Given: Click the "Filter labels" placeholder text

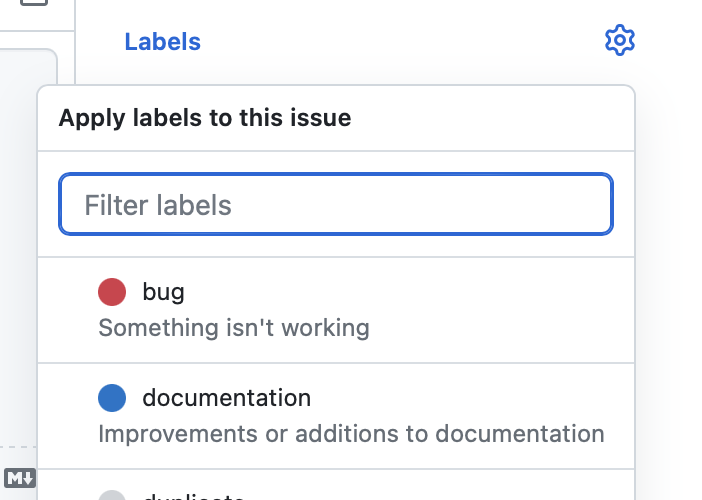Looking at the screenshot, I should coord(158,205).
